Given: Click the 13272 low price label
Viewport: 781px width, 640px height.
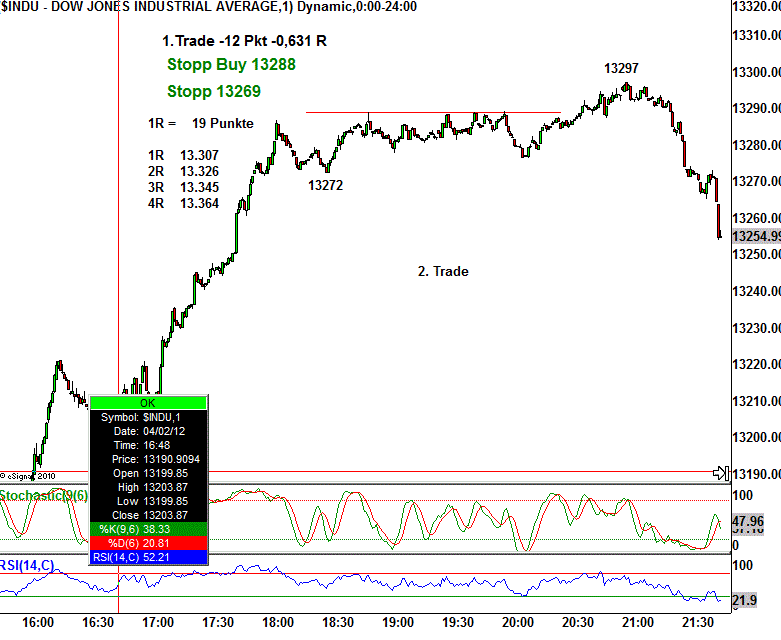Looking at the screenshot, I should click(x=326, y=185).
